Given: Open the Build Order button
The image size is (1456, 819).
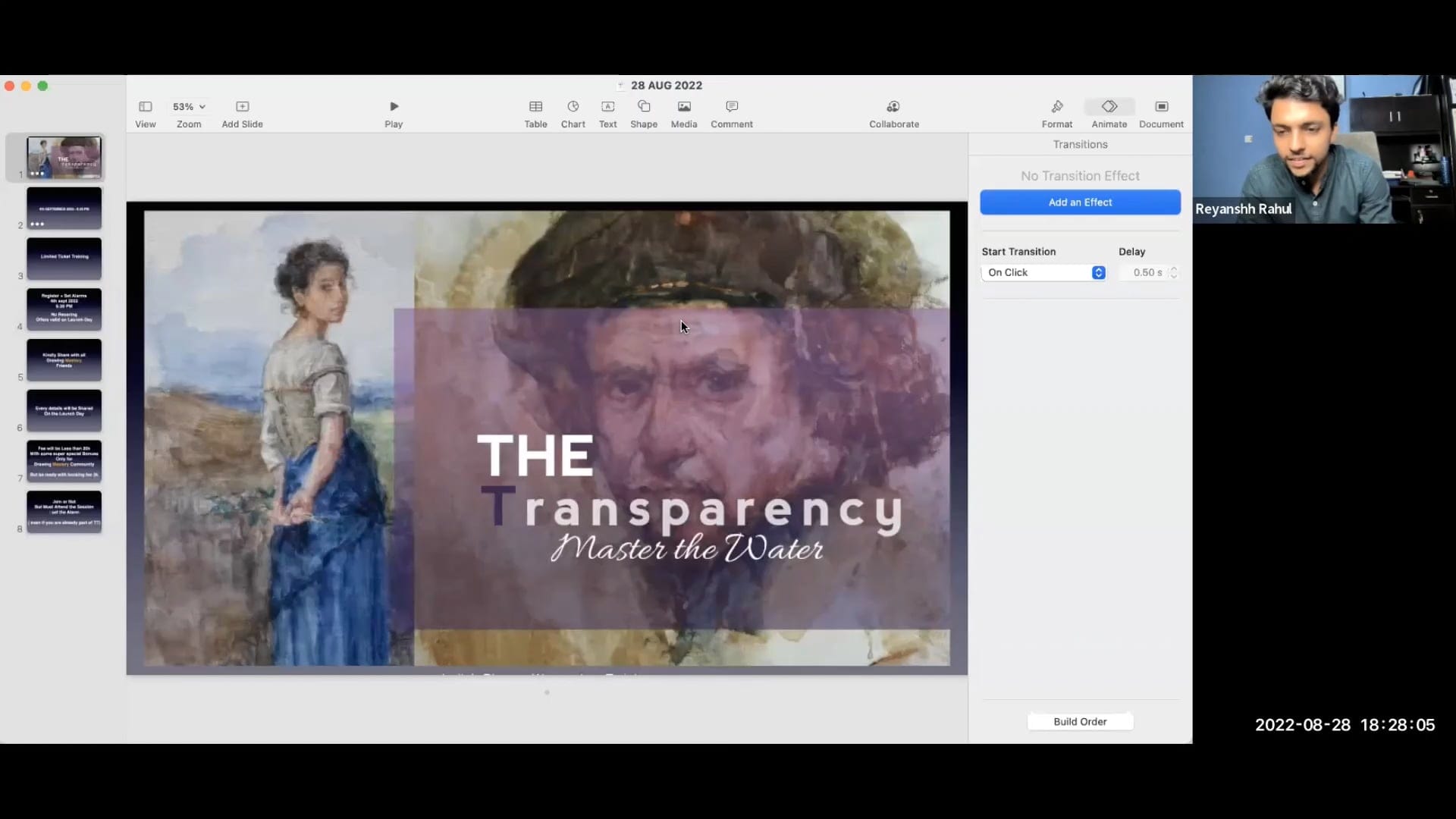Looking at the screenshot, I should 1080,722.
